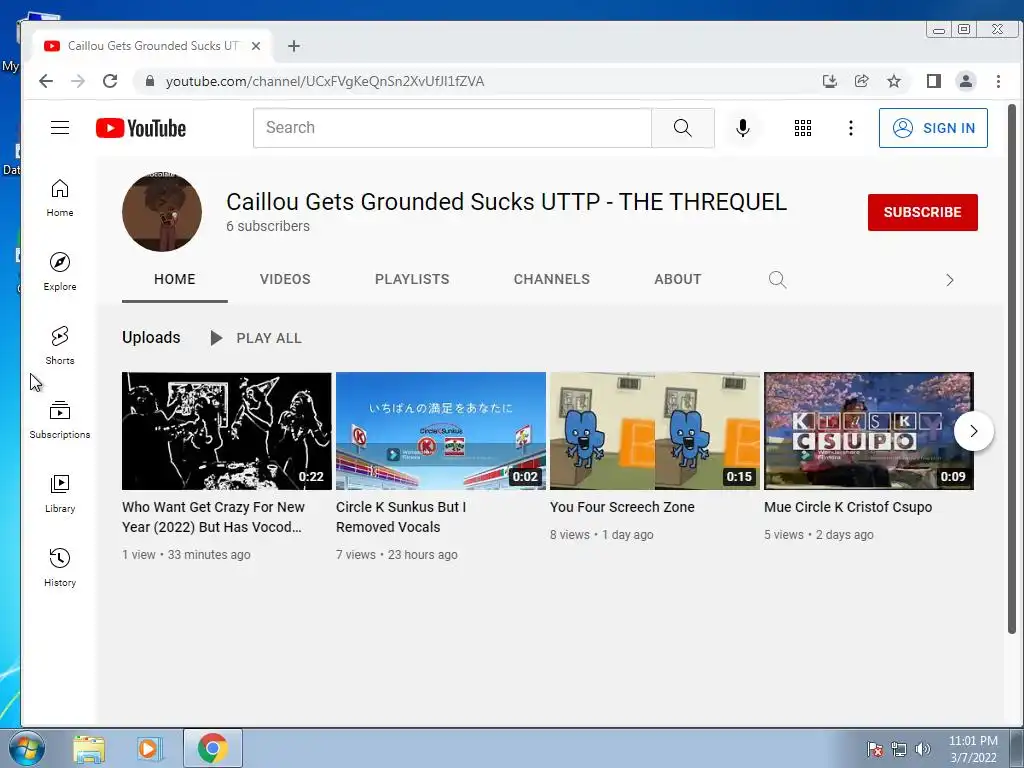
Task: Click Play All for uploads
Action: (255, 338)
